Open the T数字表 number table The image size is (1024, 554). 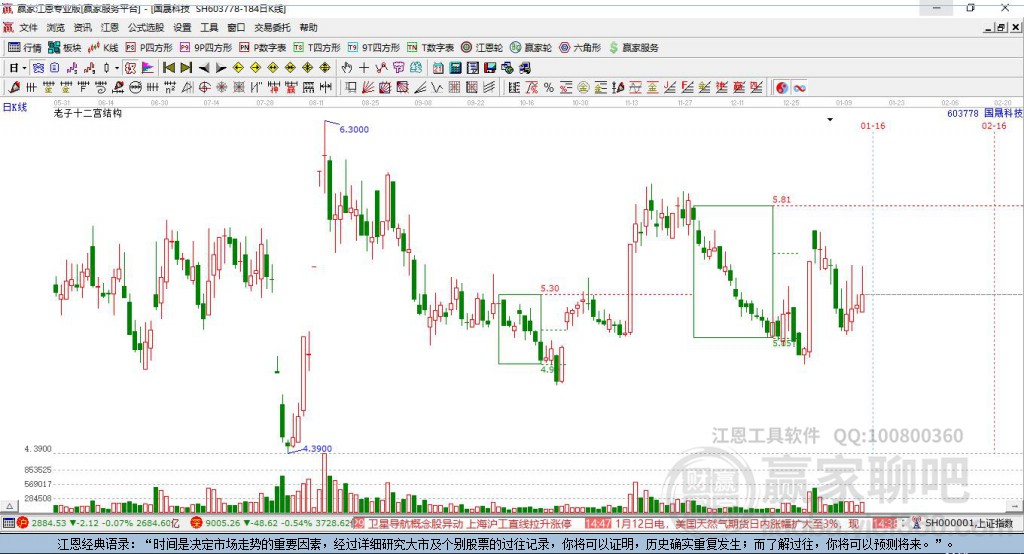(430, 48)
